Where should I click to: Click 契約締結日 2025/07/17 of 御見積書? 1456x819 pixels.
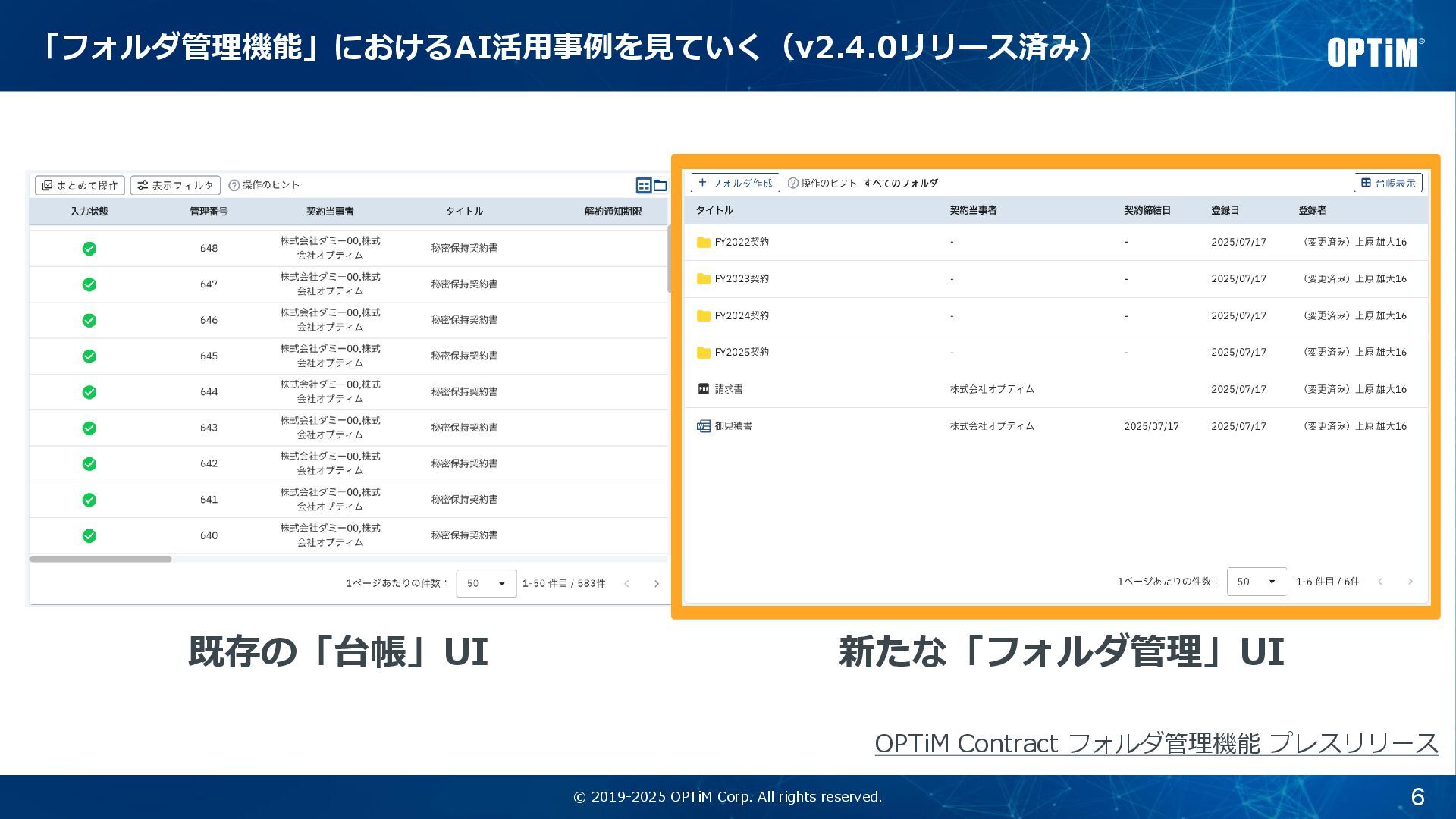[1151, 427]
